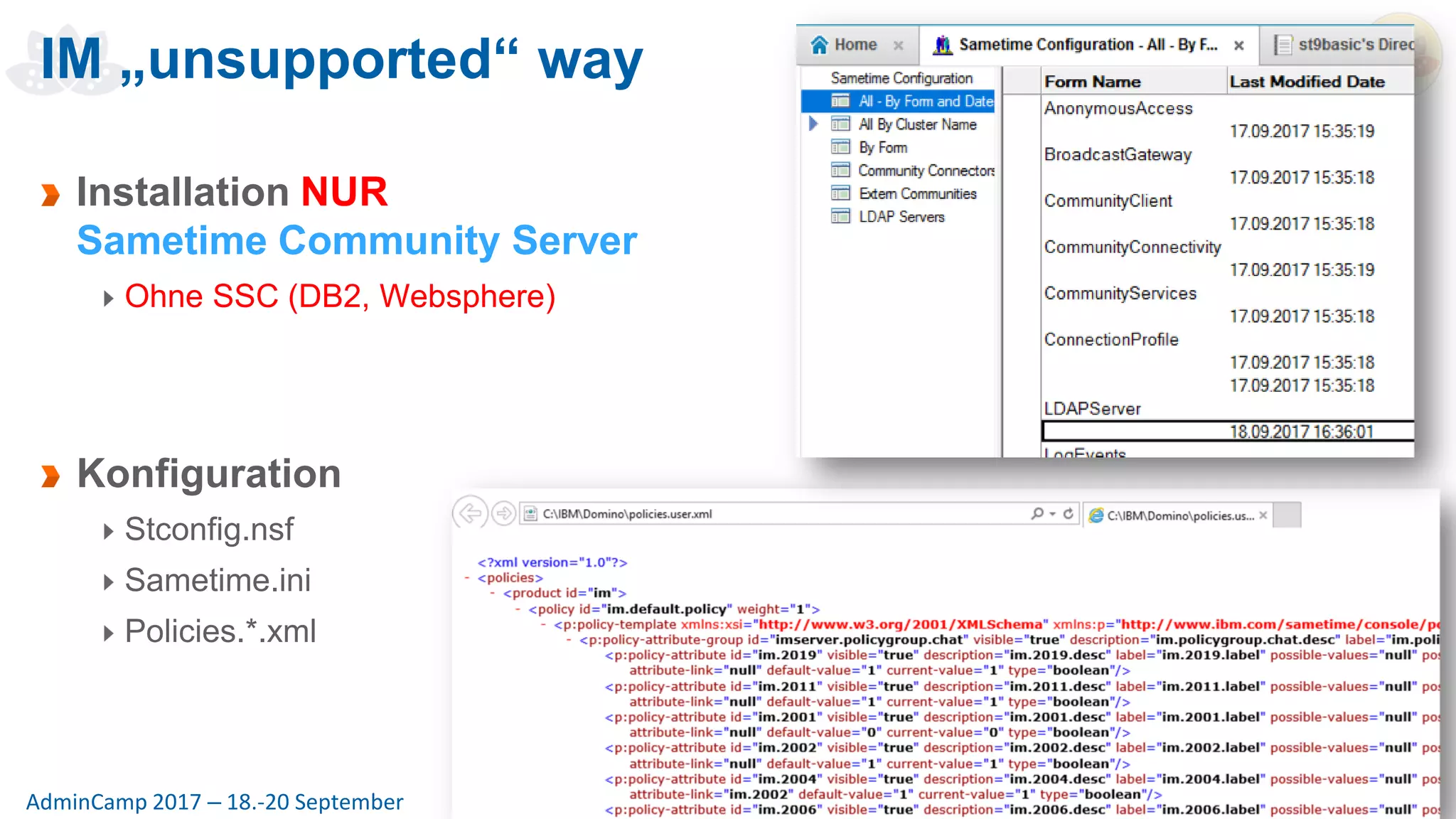Select the date entry under BroadcastGateway
Image resolution: width=1456 pixels, height=819 pixels.
[x=1302, y=178]
